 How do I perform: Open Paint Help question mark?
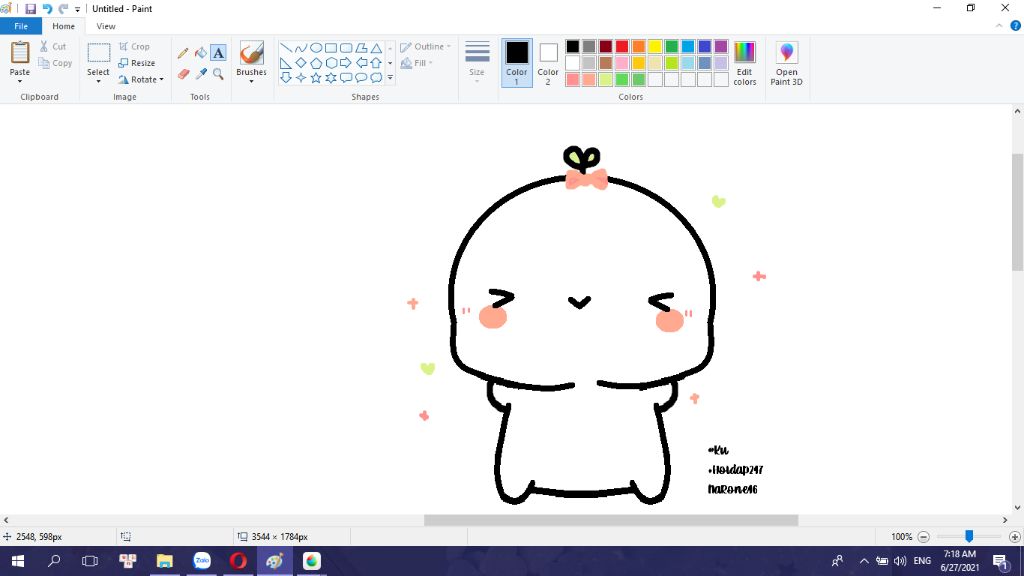(1016, 26)
